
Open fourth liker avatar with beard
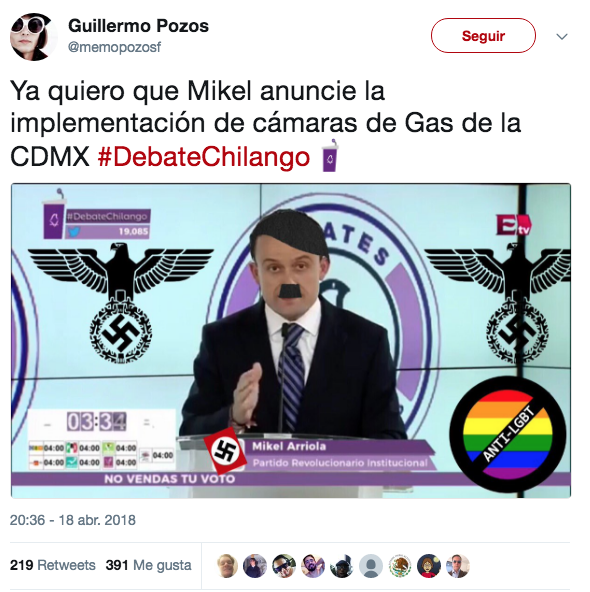(313, 566)
